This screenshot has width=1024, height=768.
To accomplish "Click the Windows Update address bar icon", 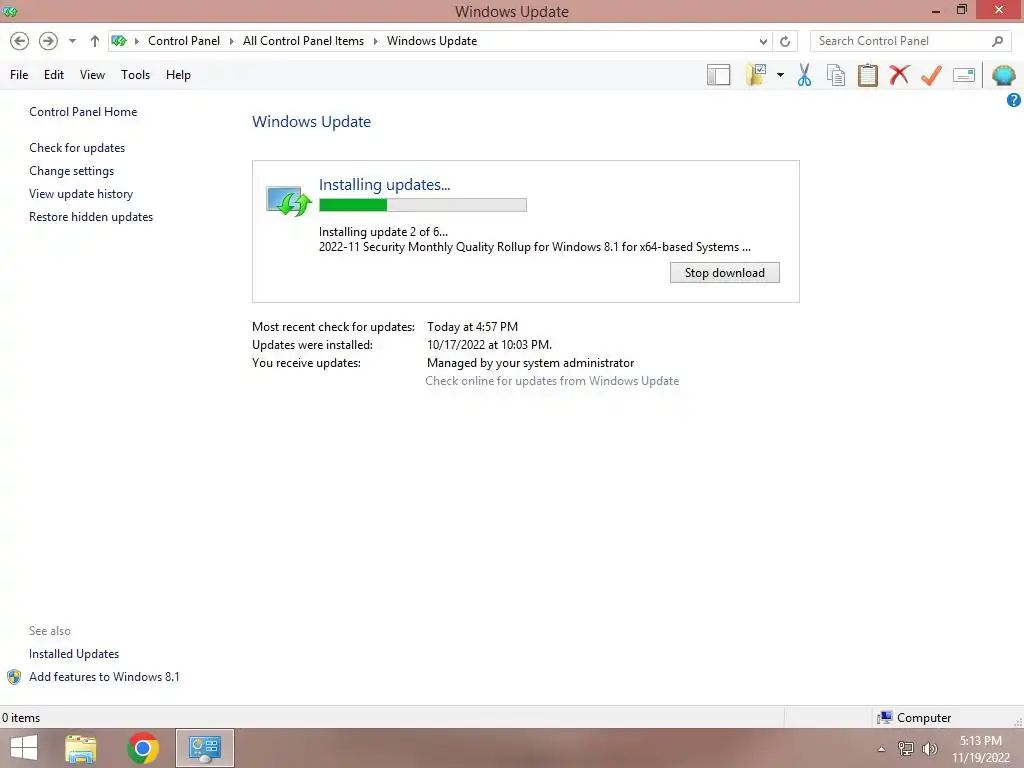I will point(119,41).
